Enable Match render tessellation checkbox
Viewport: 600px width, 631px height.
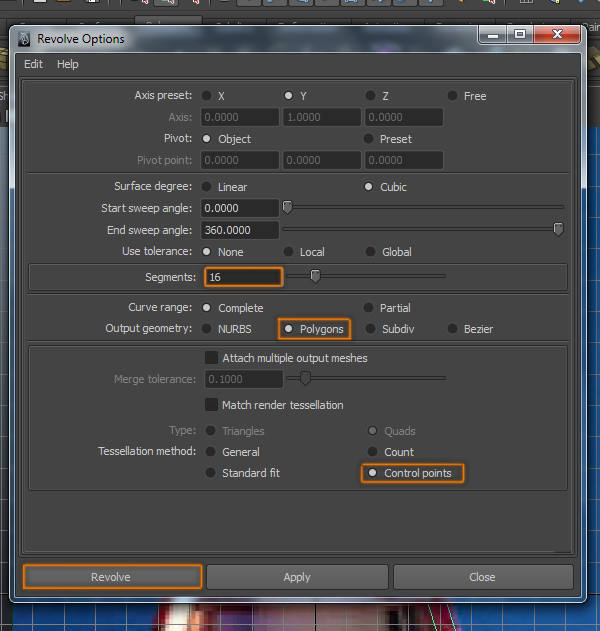212,404
